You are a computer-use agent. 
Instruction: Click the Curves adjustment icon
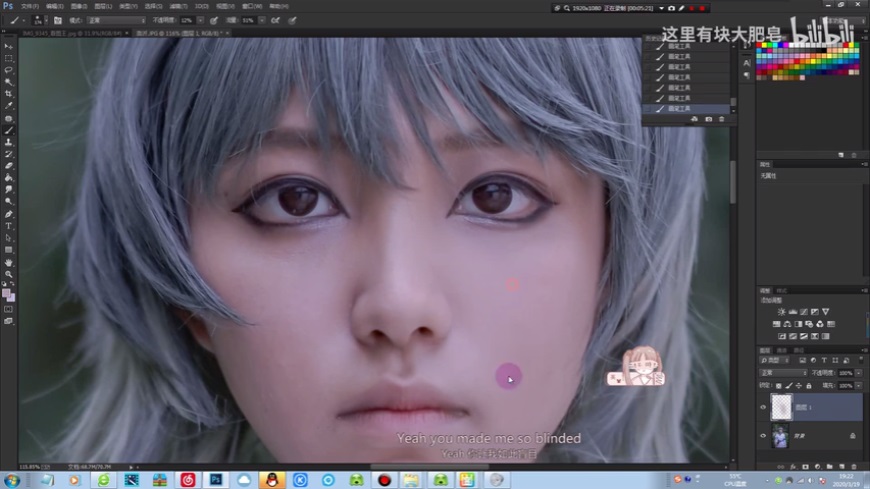[804, 312]
